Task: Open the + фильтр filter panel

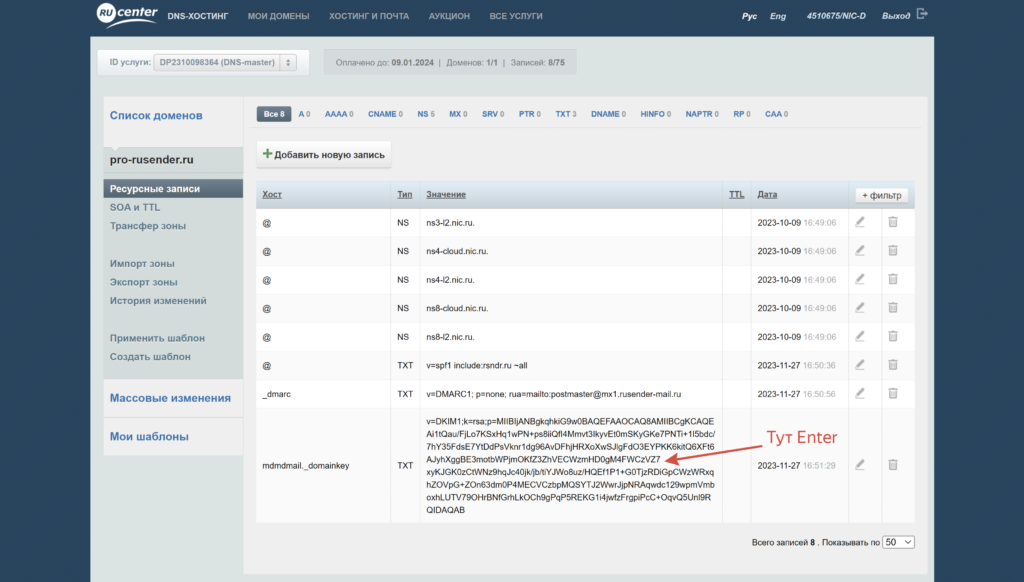Action: [x=882, y=195]
